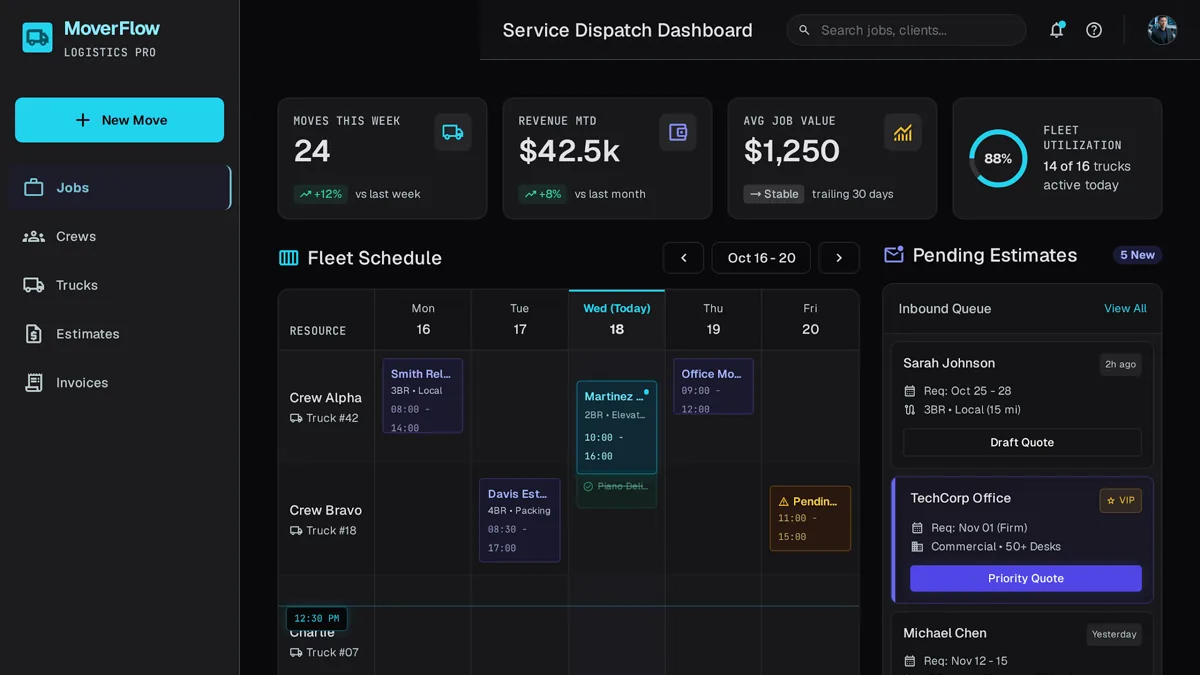Click the VIP badge on TechCorp Office
The width and height of the screenshot is (1200, 675).
pyautogui.click(x=1121, y=500)
